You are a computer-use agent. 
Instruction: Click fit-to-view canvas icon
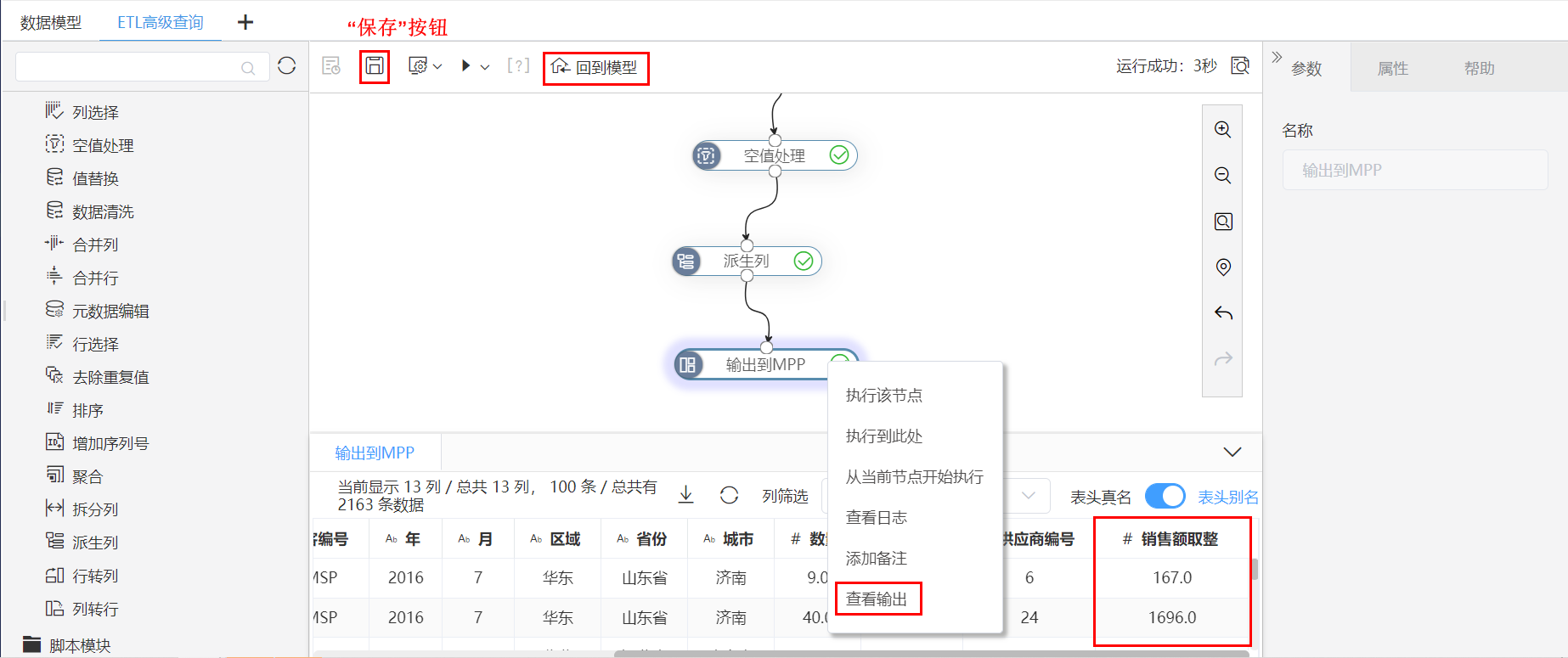pyautogui.click(x=1223, y=222)
